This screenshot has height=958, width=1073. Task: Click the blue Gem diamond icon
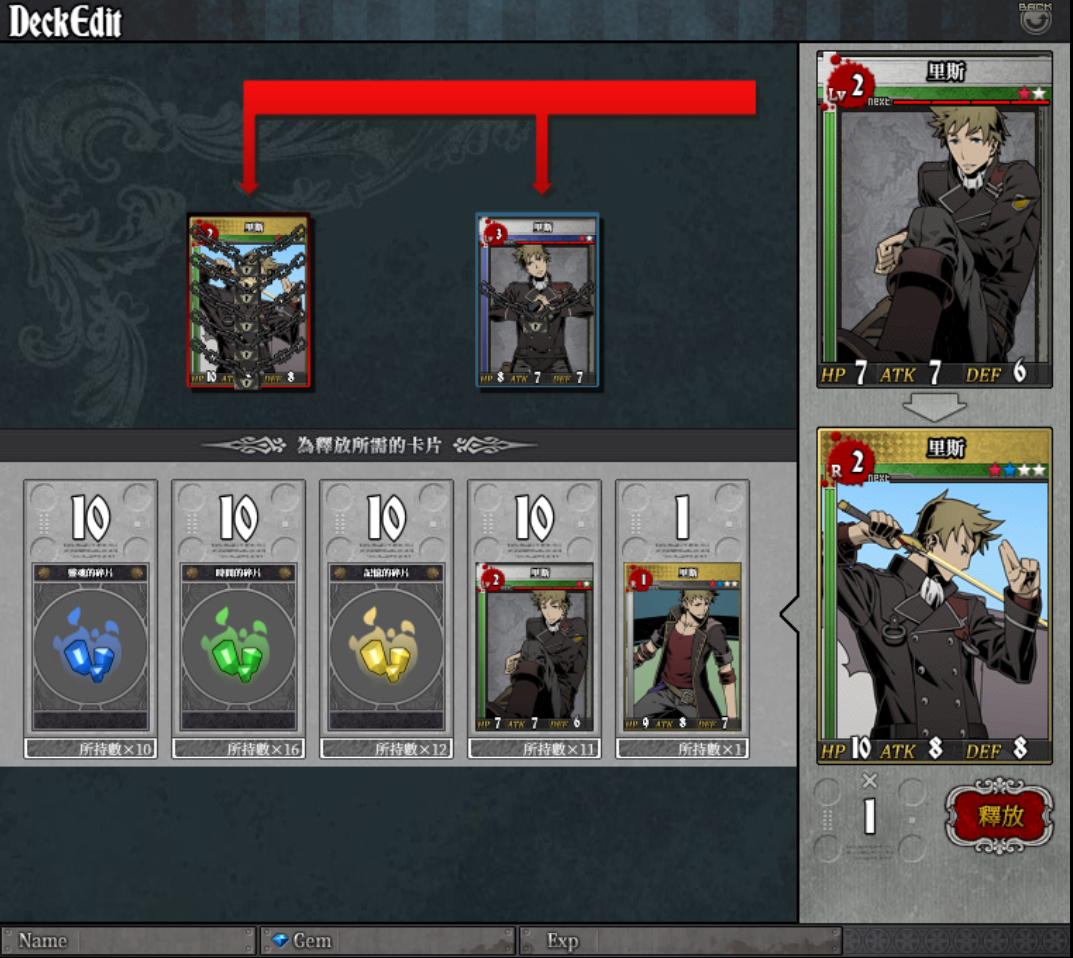click(280, 941)
